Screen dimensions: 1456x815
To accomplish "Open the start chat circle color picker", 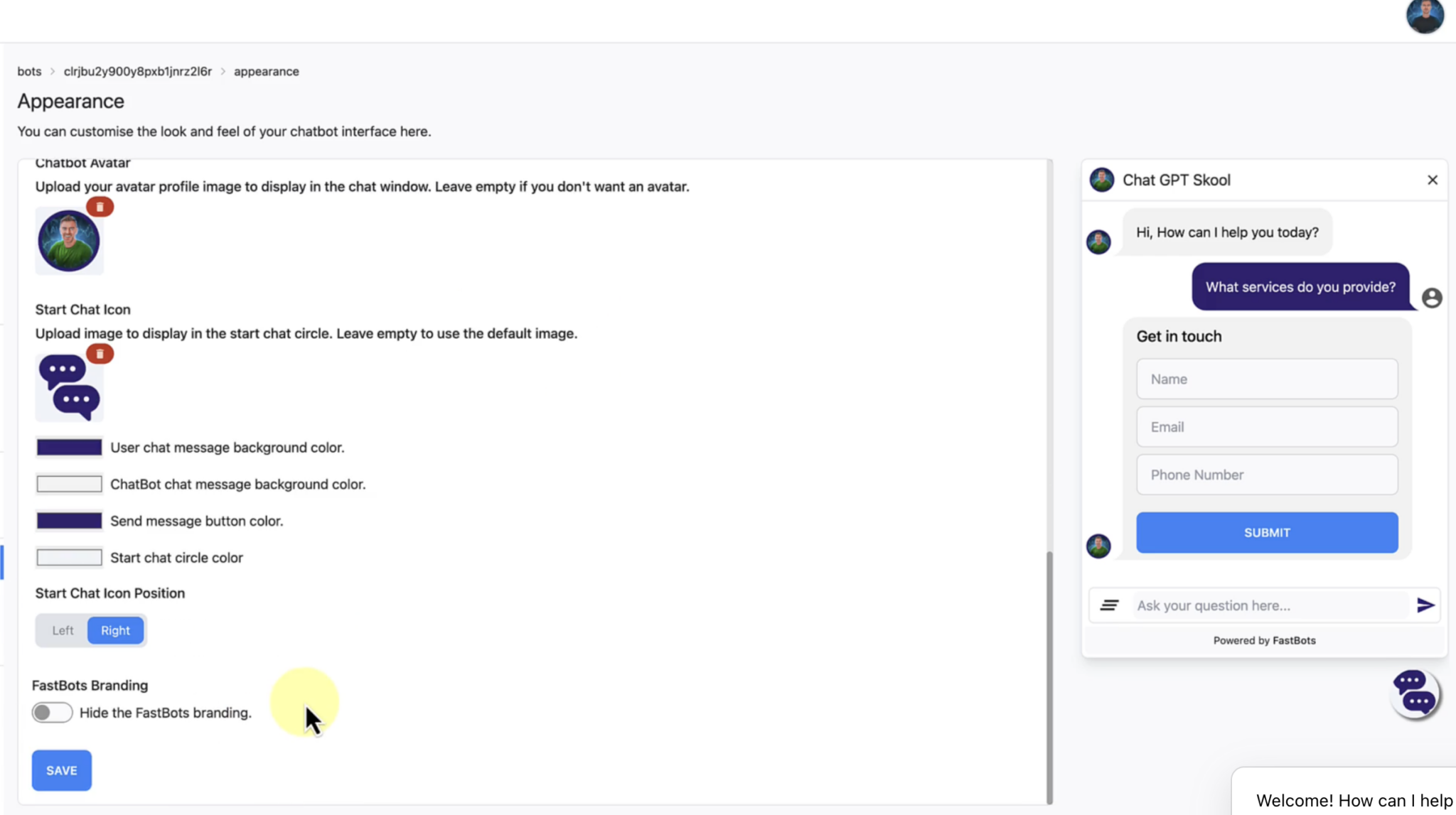I will [x=68, y=557].
